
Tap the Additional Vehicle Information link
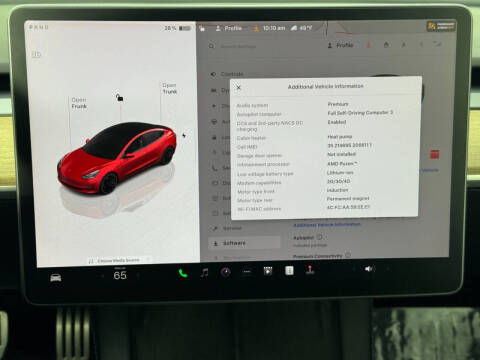327,225
